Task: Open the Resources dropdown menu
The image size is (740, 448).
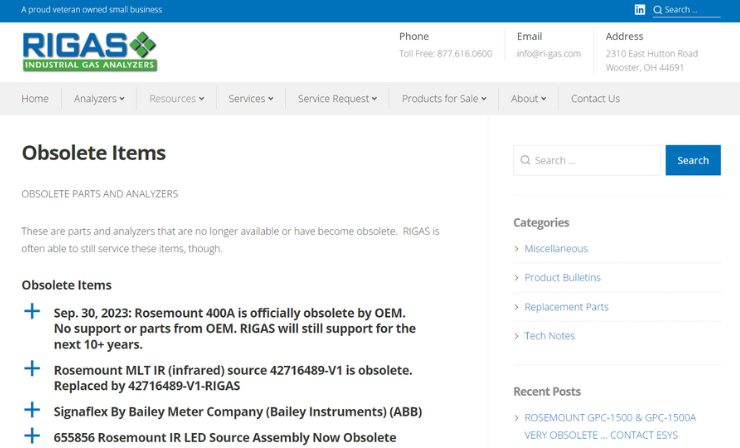Action: click(176, 99)
